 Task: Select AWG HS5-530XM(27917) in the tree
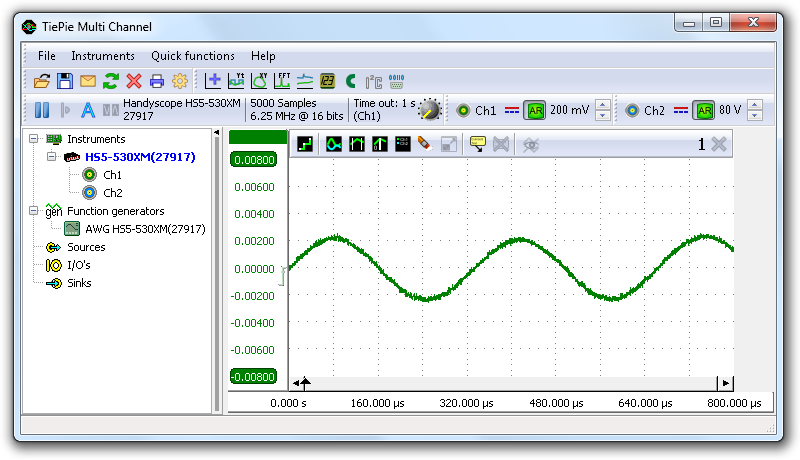coord(145,229)
